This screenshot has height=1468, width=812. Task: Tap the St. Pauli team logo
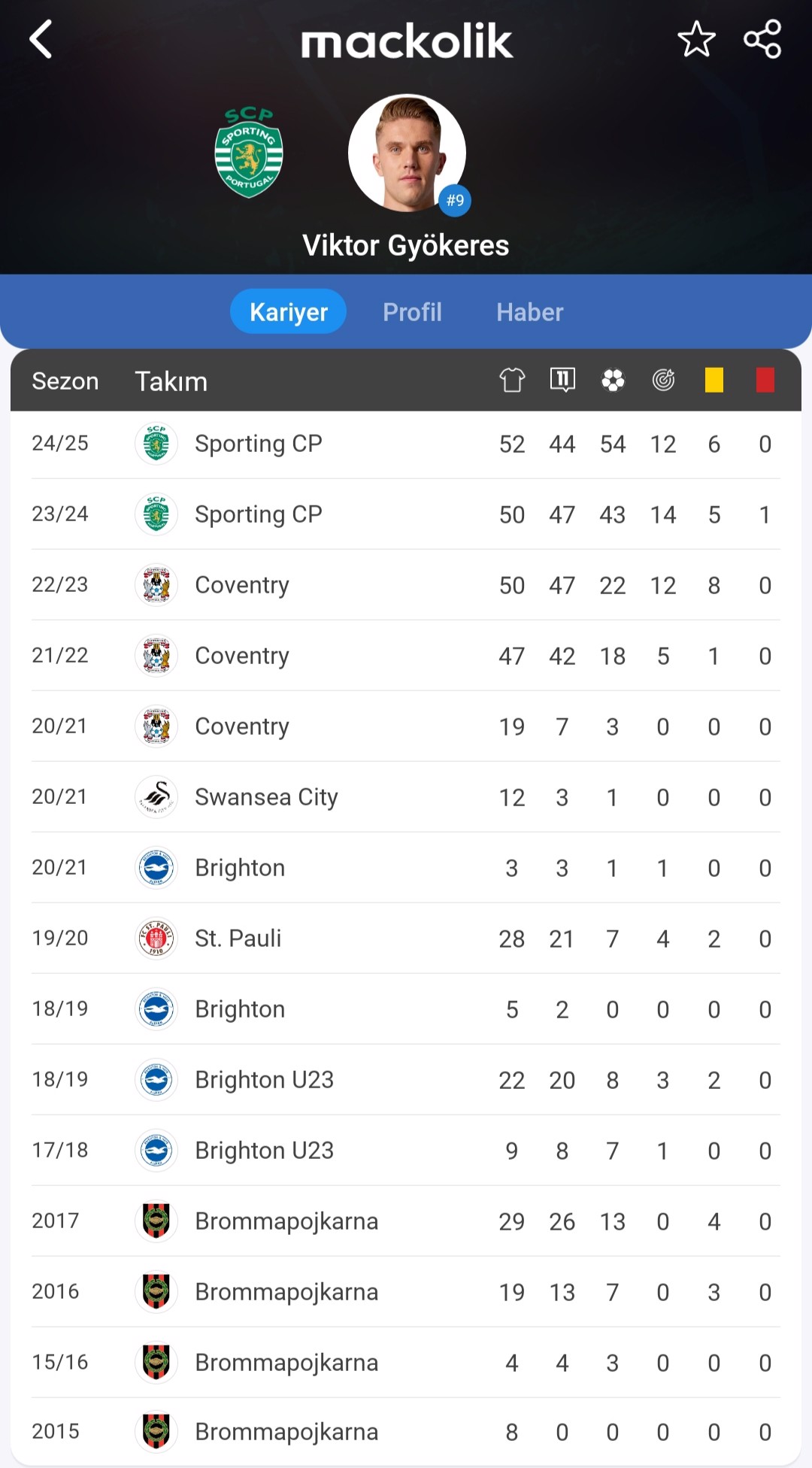(156, 939)
